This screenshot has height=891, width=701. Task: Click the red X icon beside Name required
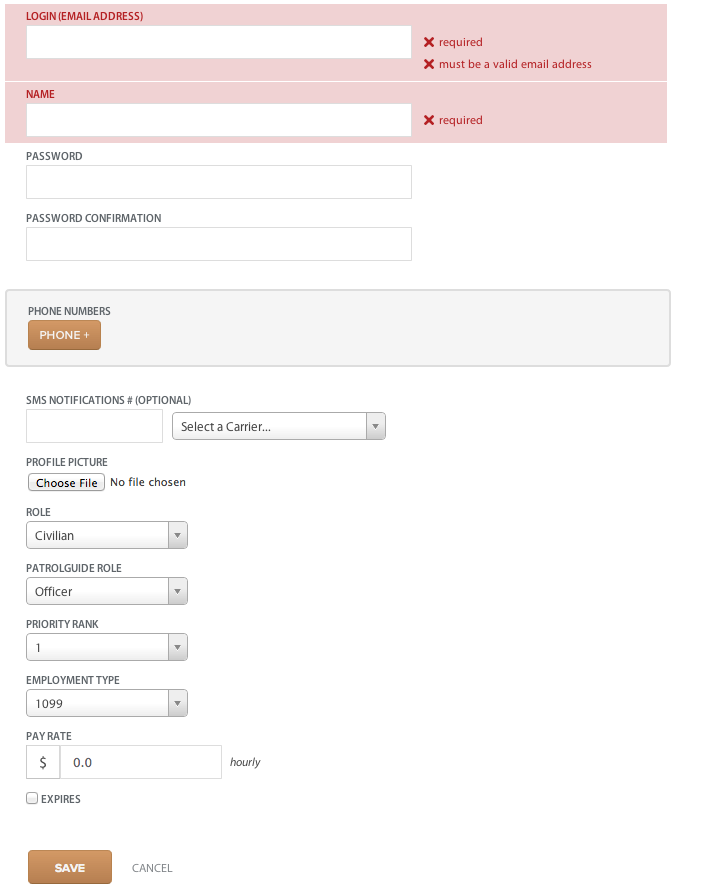pos(429,120)
